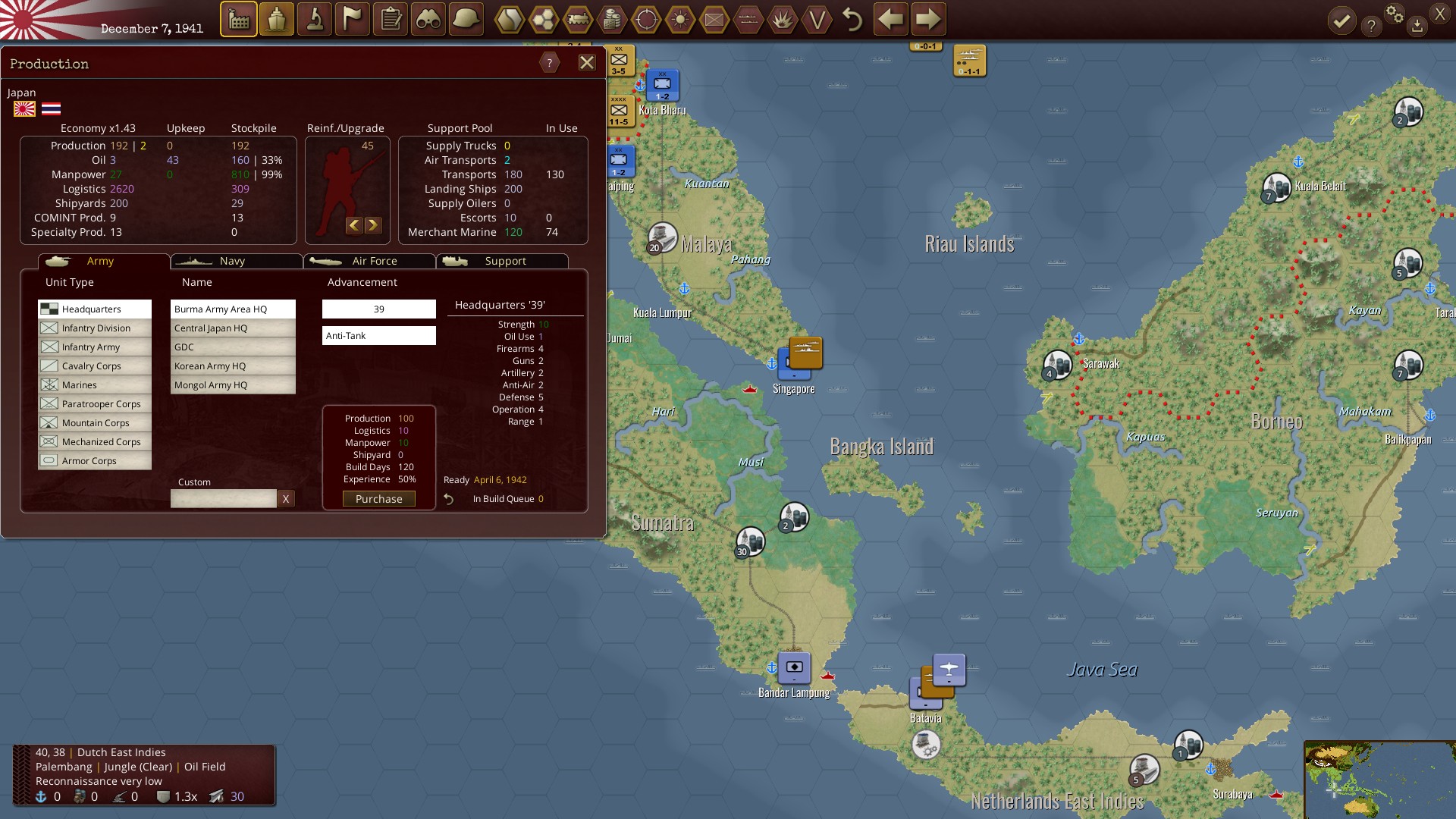Click the Custom name input field
Viewport: 1456px width, 819px height.
[224, 498]
